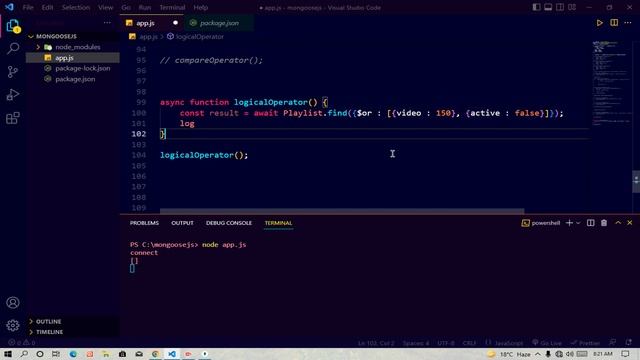This screenshot has height=360, width=640.
Task: Select app.js in the file explorer
Action: point(73,58)
